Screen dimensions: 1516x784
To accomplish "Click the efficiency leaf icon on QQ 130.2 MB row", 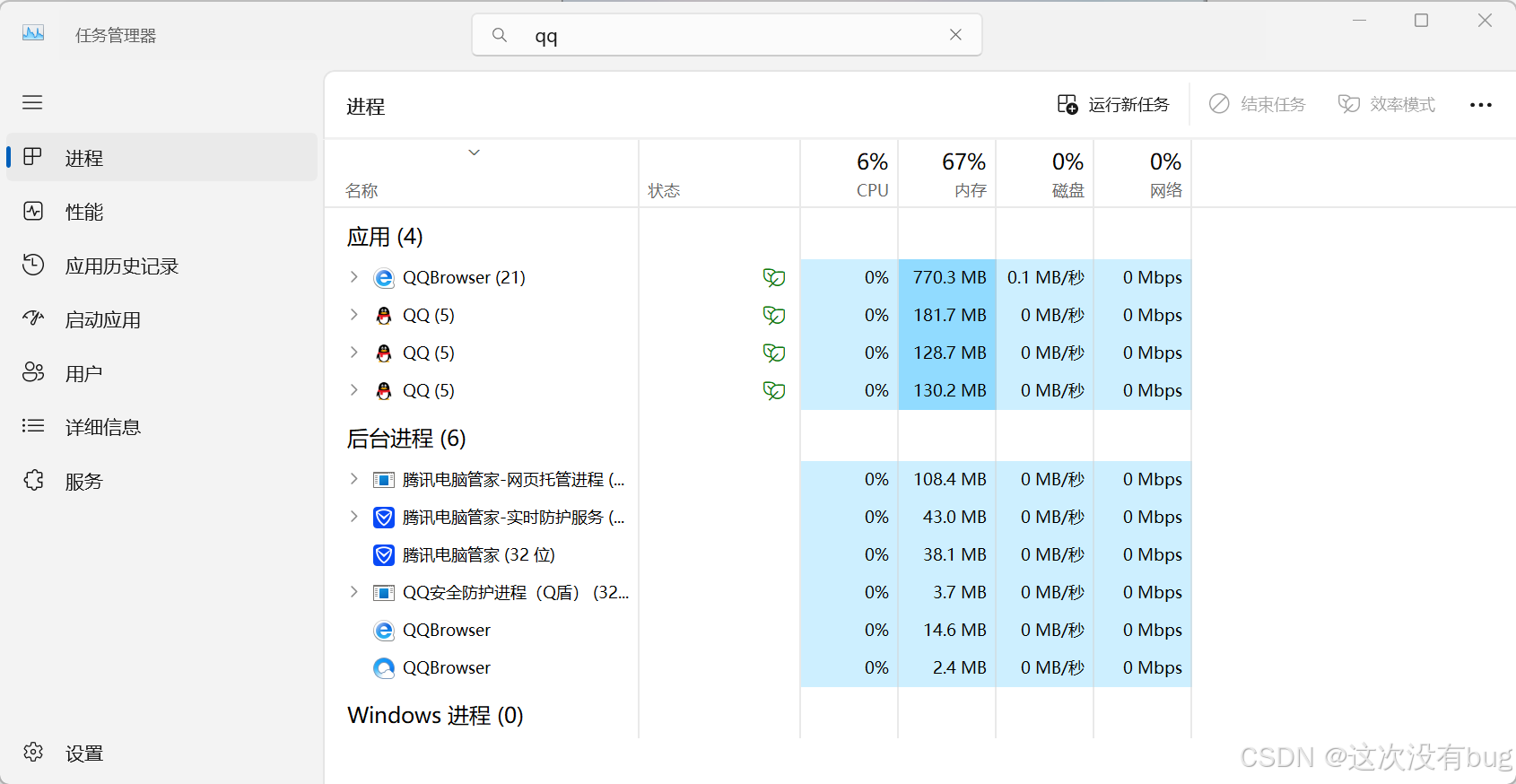I will pos(773,390).
